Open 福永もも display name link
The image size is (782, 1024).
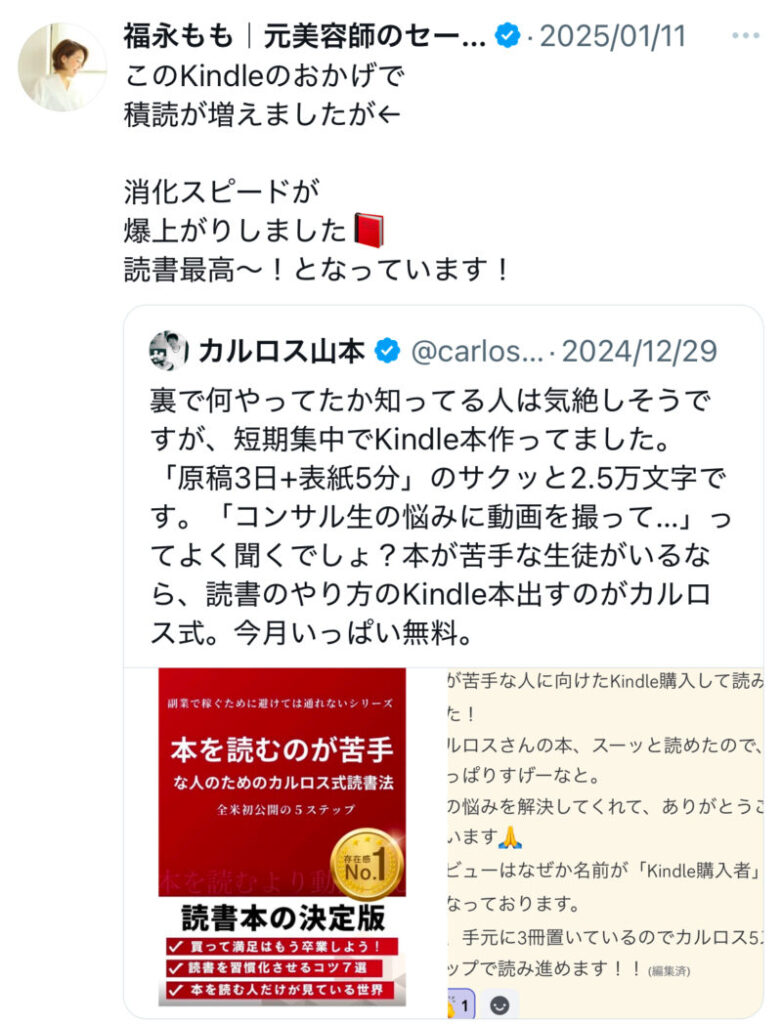(304, 36)
